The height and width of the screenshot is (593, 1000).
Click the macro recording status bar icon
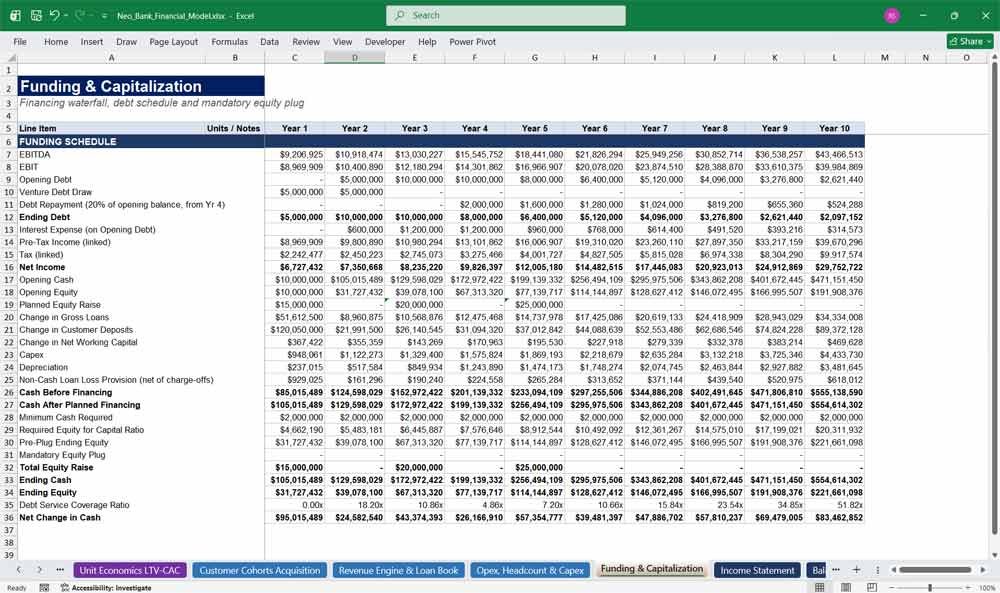click(x=44, y=587)
